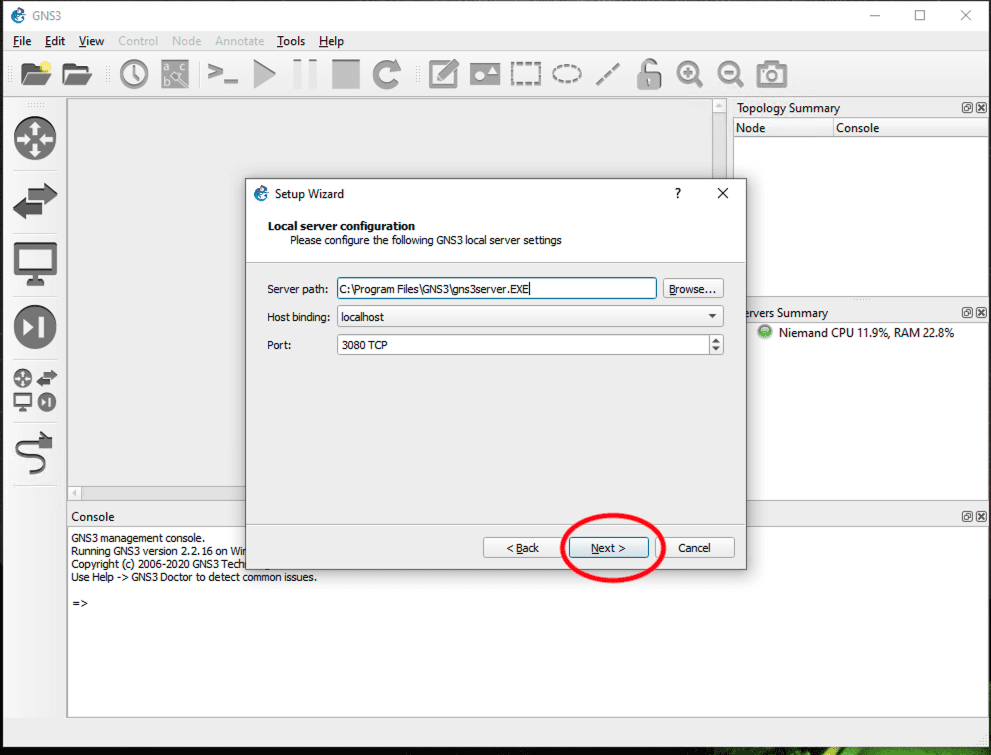Expand the Host binding dropdown
Viewport: 991px width, 755px height.
[712, 317]
